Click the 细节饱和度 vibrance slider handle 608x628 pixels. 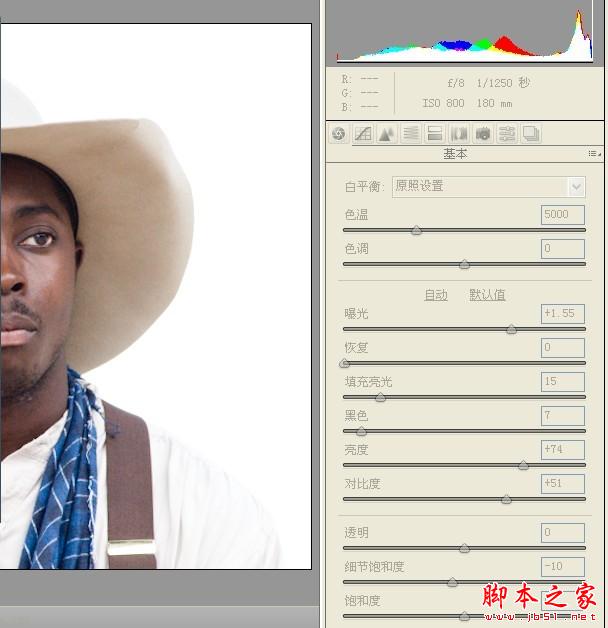tap(452, 582)
